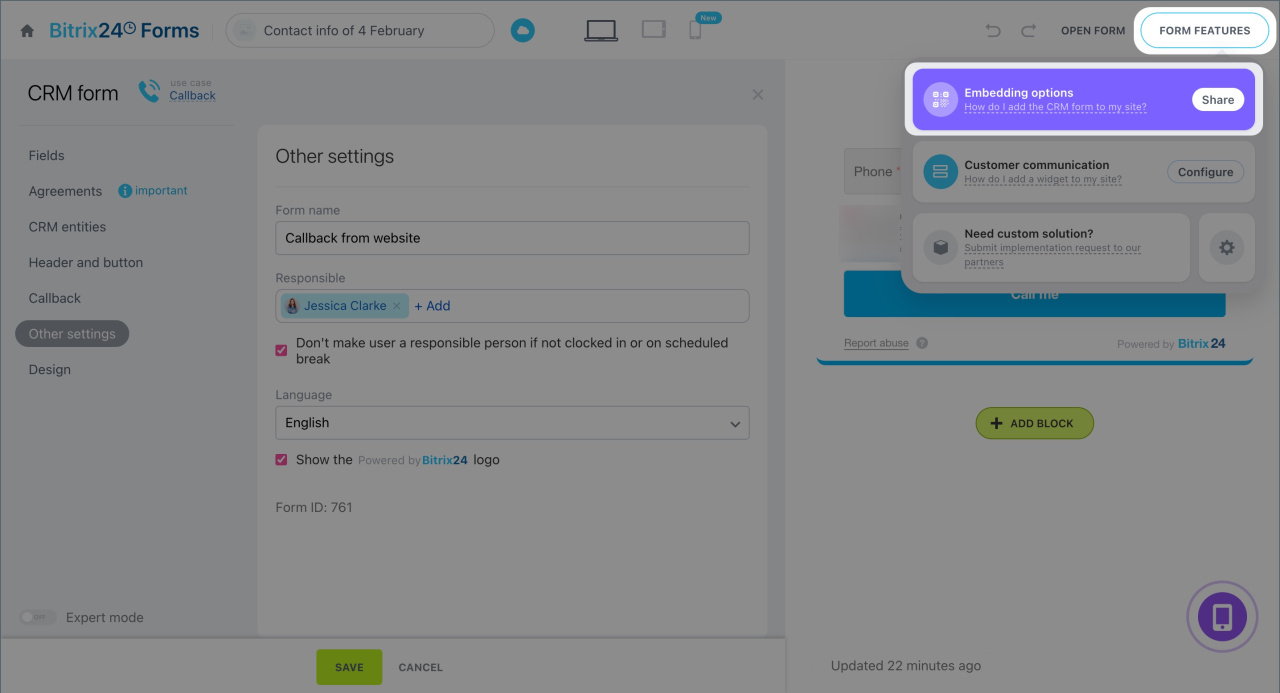Switch to tablet preview device icon
Image resolution: width=1280 pixels, height=693 pixels.
654,30
